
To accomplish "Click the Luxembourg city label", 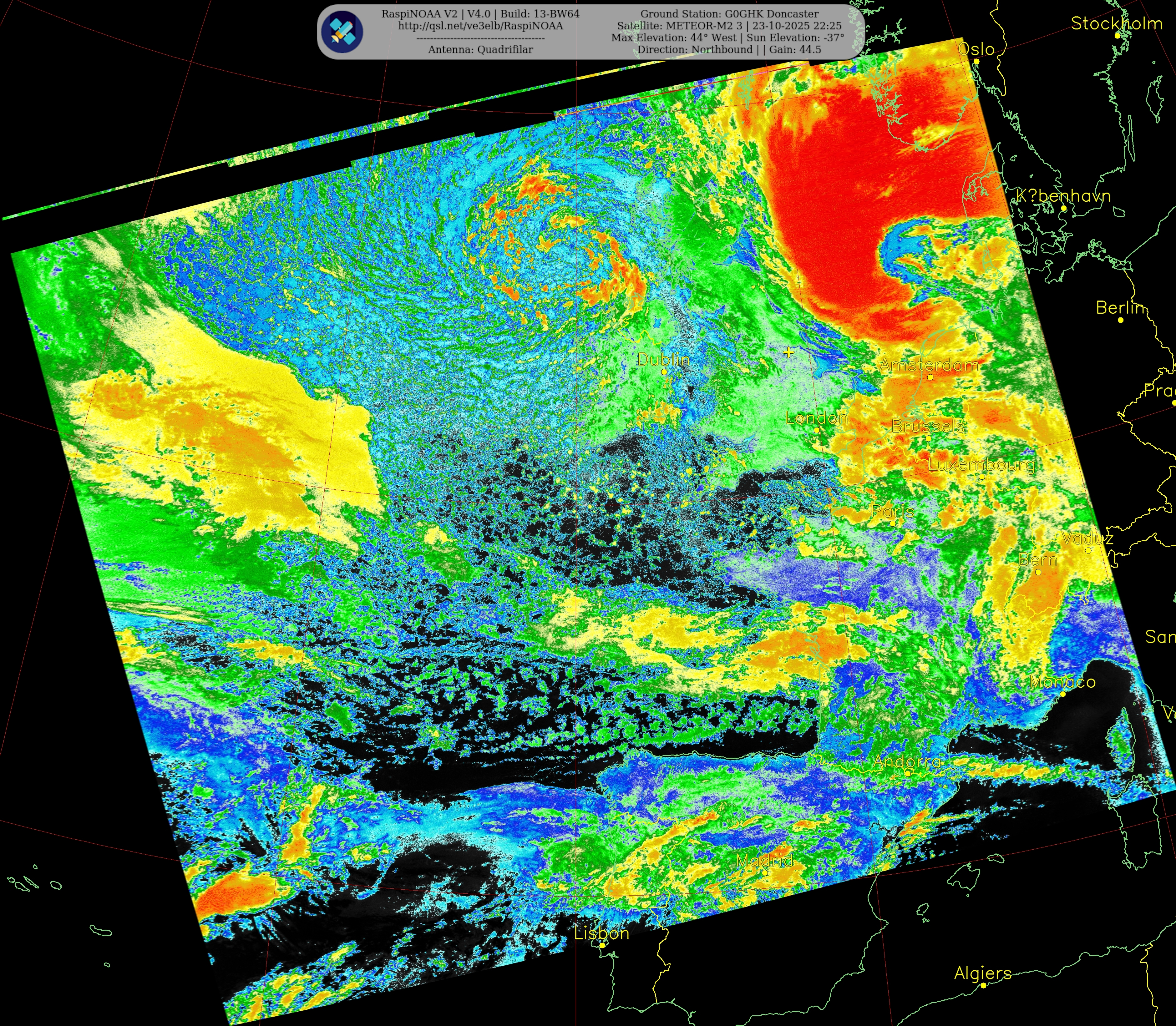I will tap(981, 465).
